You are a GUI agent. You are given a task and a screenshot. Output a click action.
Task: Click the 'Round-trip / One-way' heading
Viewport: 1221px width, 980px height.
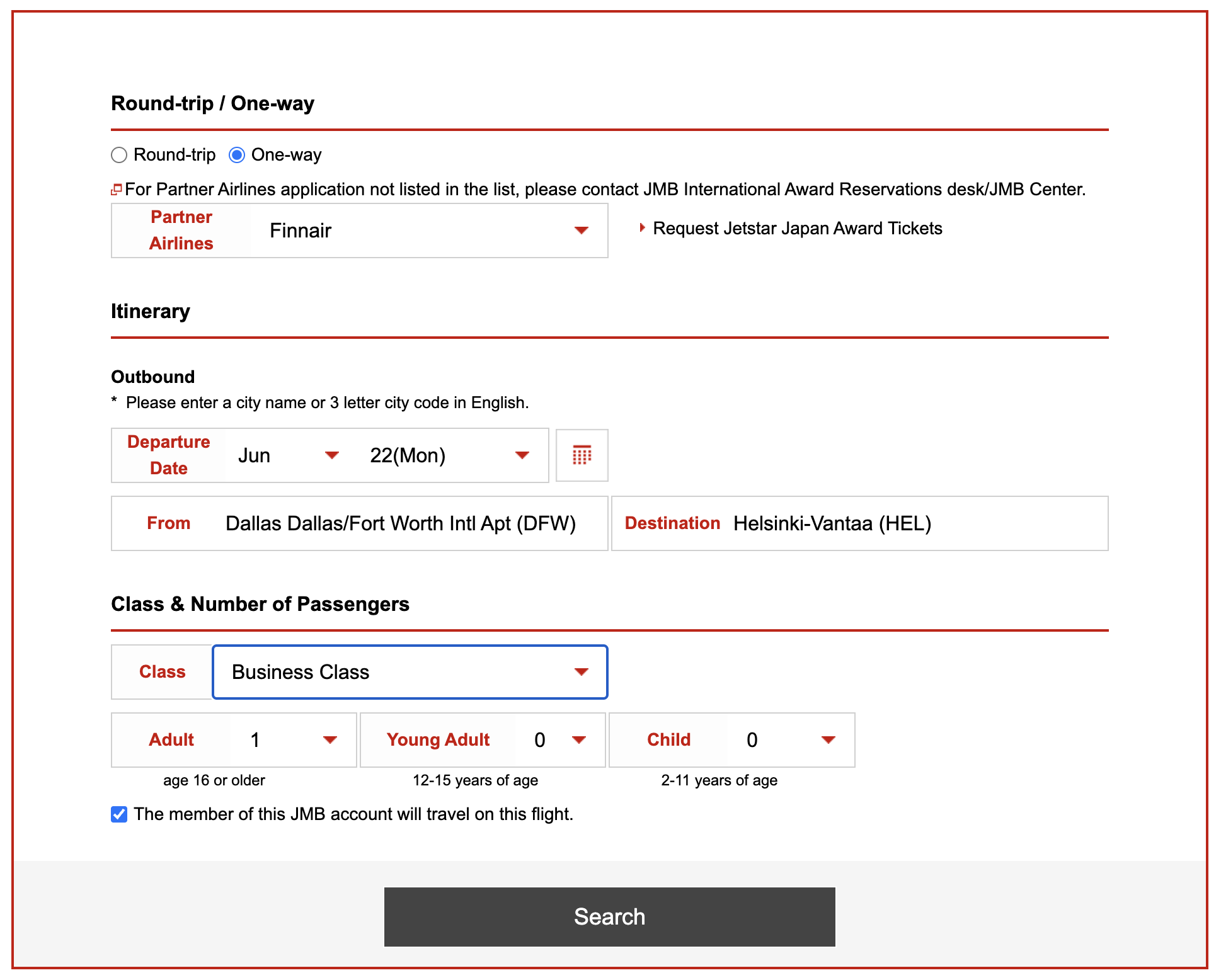point(213,103)
